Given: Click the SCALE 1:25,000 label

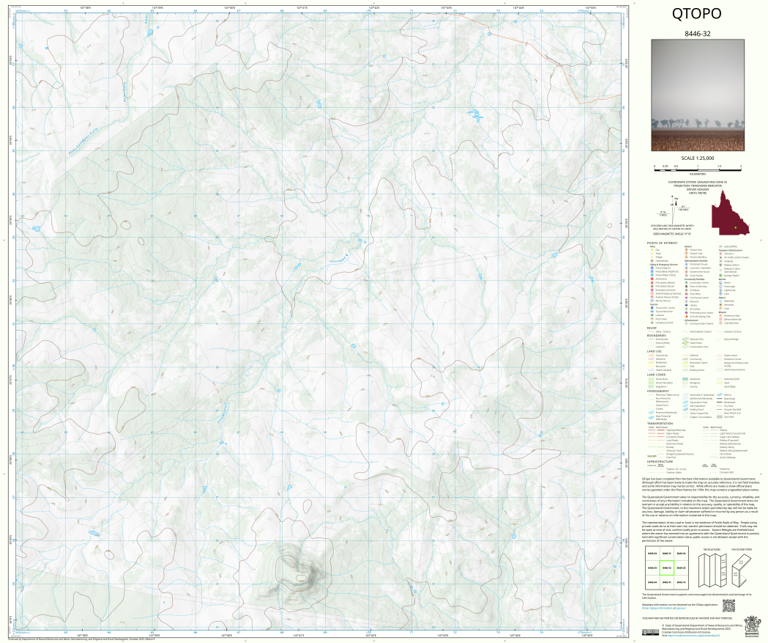Looking at the screenshot, I should [x=697, y=158].
